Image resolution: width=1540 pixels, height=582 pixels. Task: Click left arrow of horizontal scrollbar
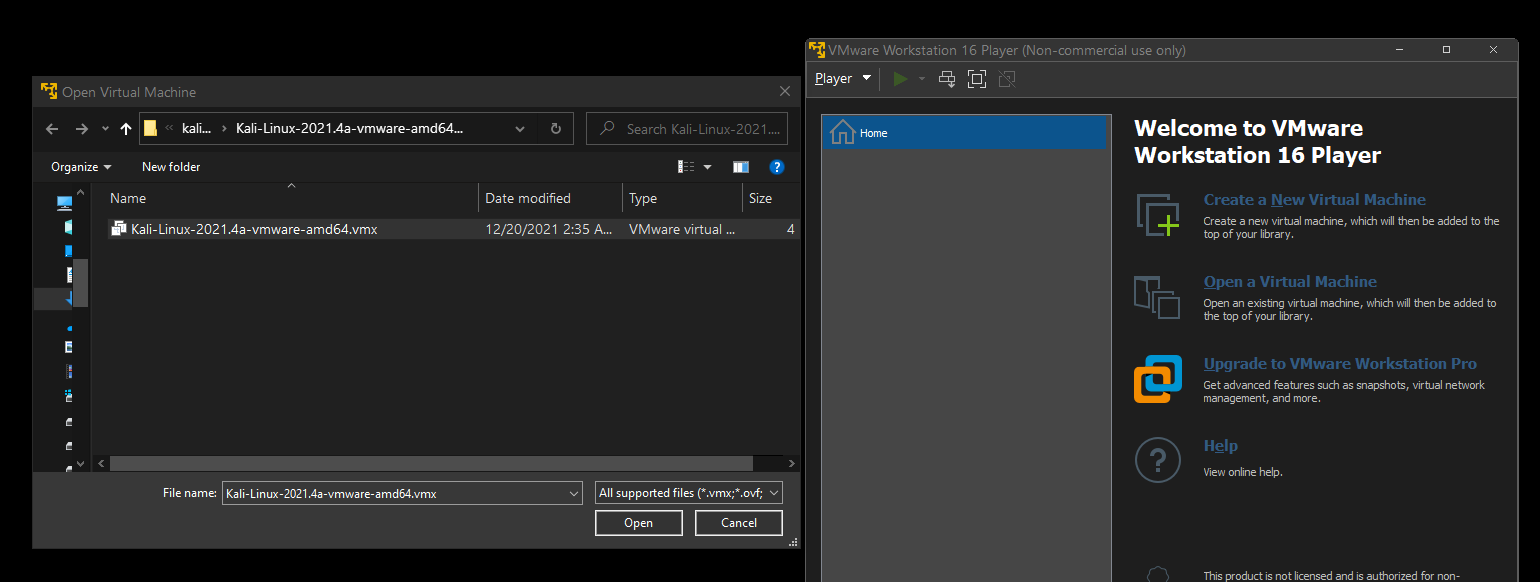(100, 464)
